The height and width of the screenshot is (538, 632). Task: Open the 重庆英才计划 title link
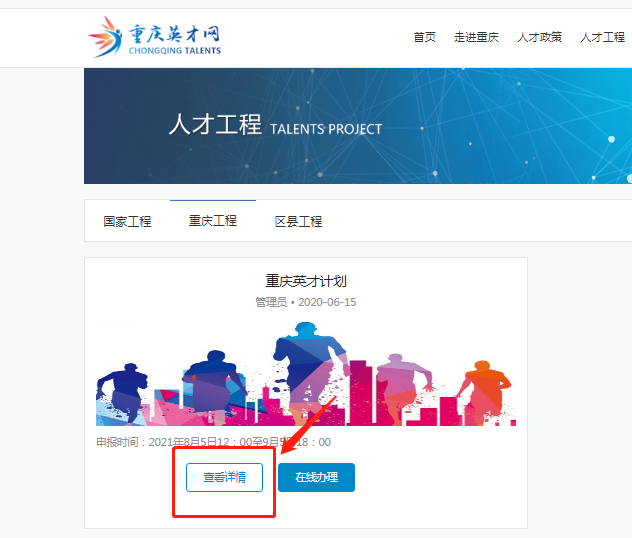pyautogui.click(x=306, y=281)
